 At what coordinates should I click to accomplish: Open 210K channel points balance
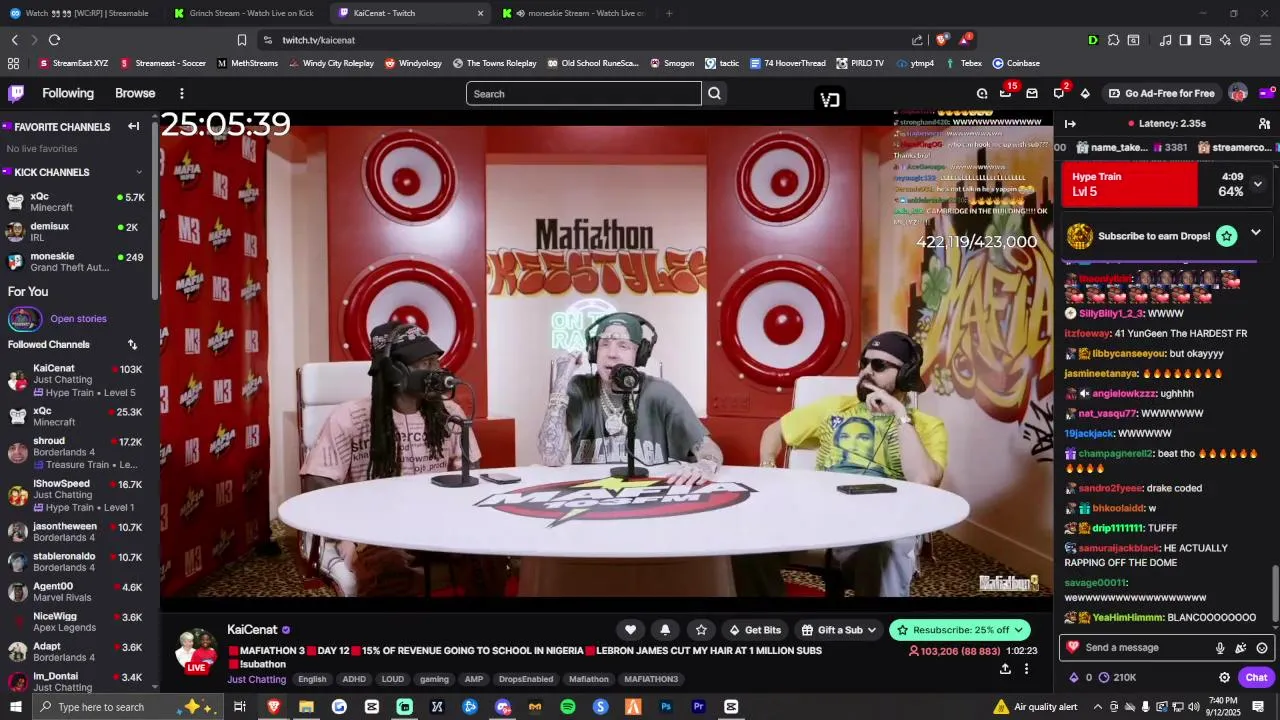coord(1118,677)
